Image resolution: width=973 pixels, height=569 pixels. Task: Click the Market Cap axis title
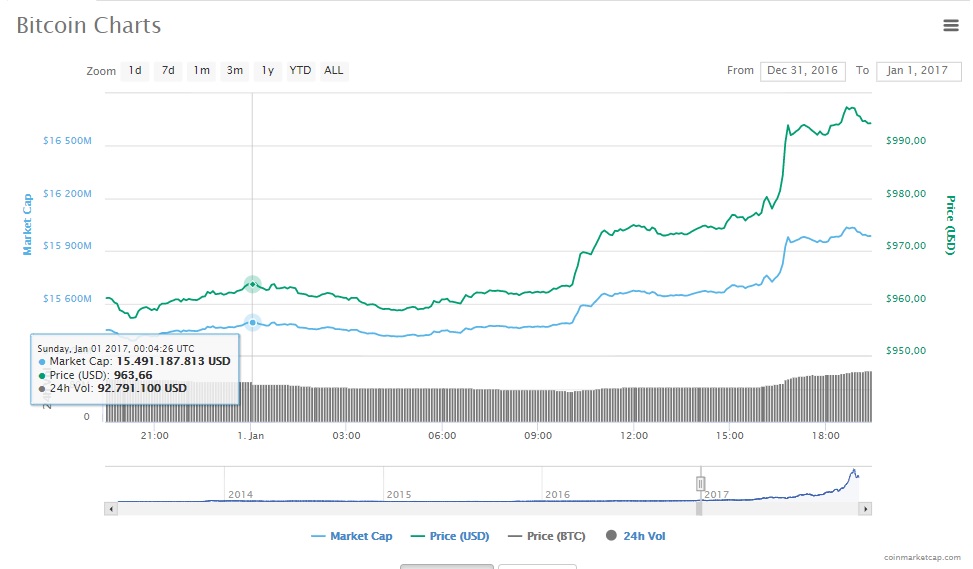(27, 225)
